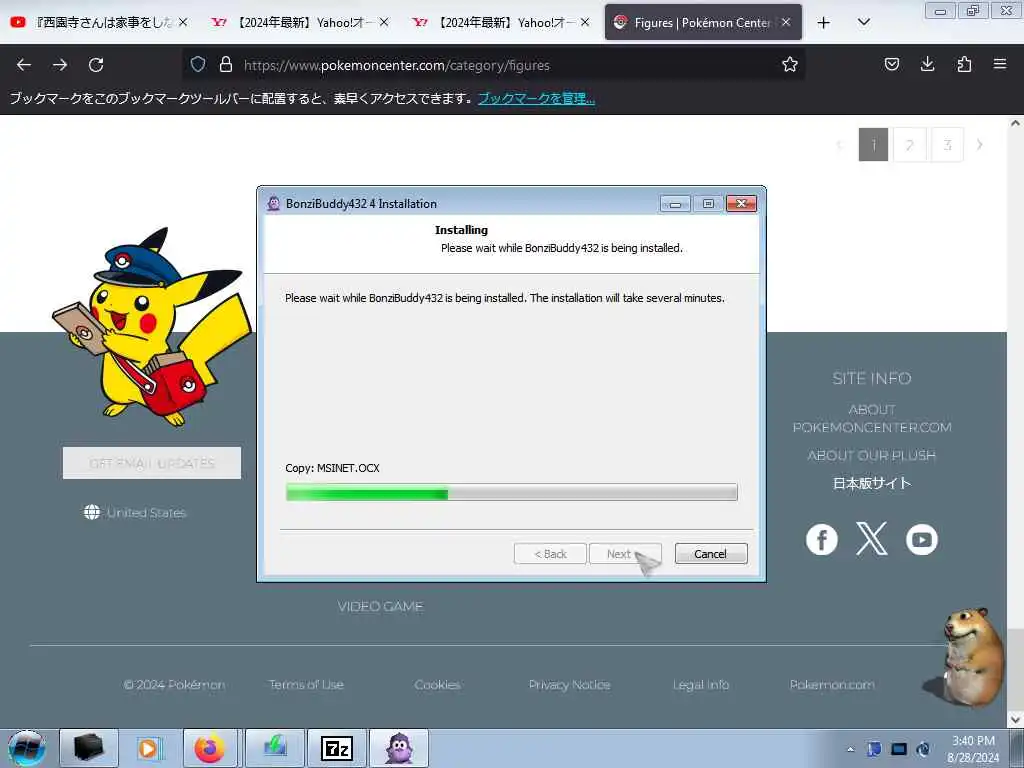
Task: Reload the Pokémon Center page
Action: (96, 65)
